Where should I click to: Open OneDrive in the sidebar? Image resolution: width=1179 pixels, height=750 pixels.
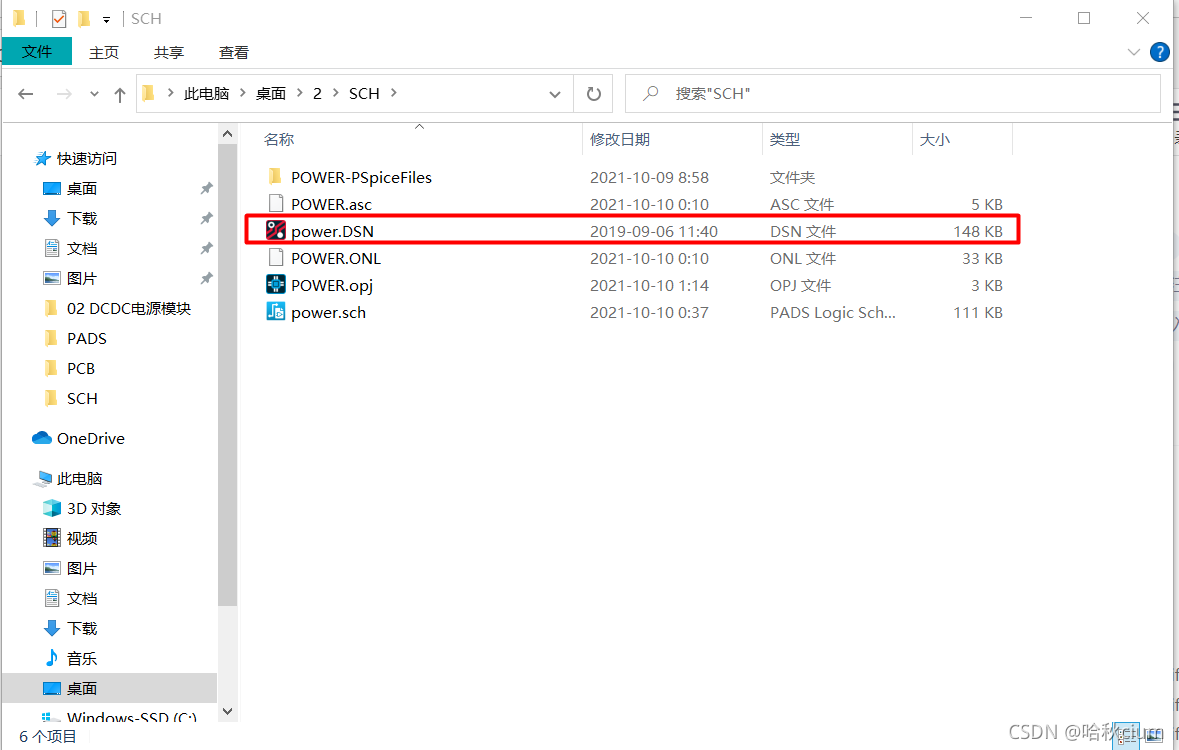click(x=78, y=438)
